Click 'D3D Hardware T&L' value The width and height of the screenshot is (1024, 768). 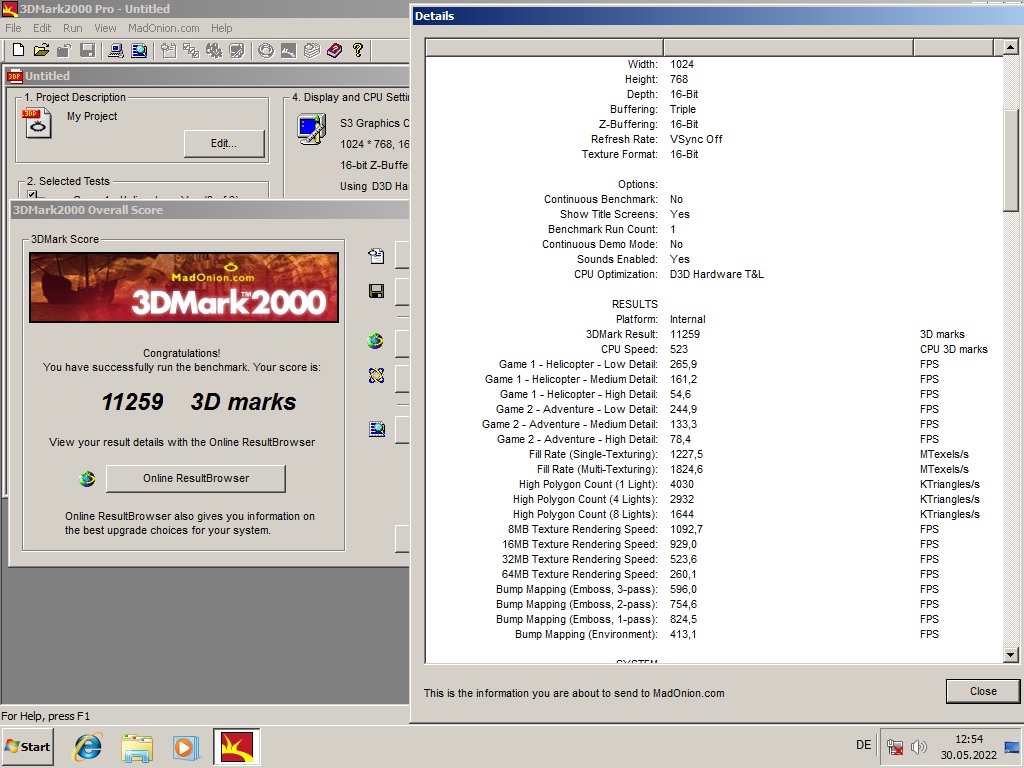716,274
